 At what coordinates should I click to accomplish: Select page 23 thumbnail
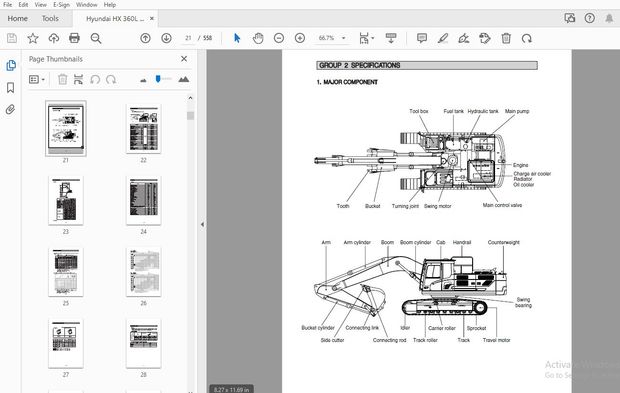pos(66,200)
